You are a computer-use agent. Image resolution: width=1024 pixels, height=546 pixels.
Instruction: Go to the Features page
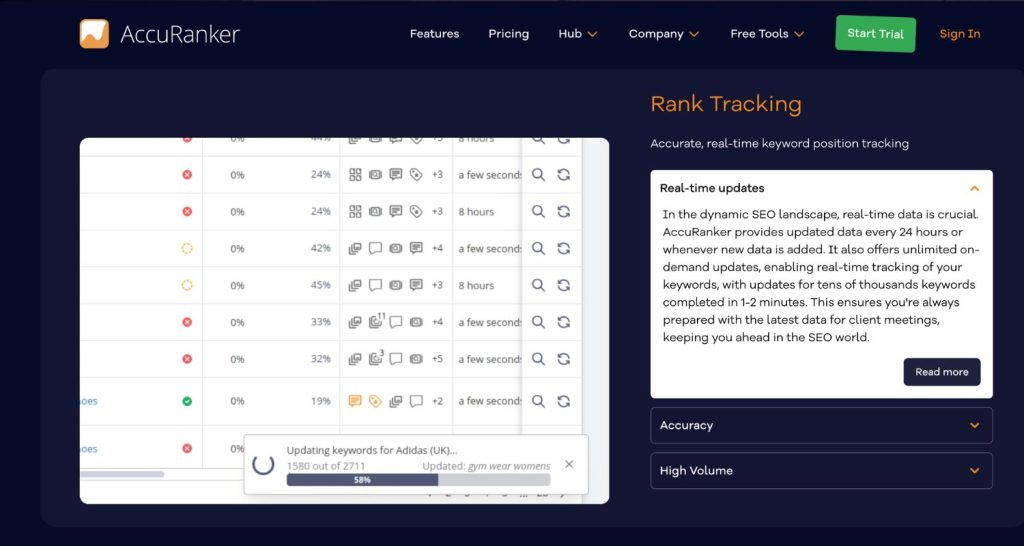(x=434, y=34)
